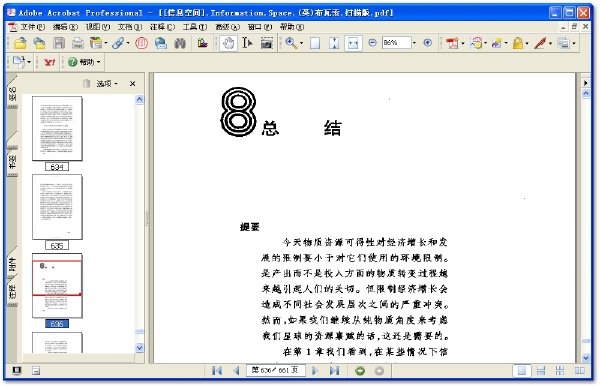The height and width of the screenshot is (387, 600).
Task: Click the Yahoo Y! toolbar icon
Action: click(49, 62)
